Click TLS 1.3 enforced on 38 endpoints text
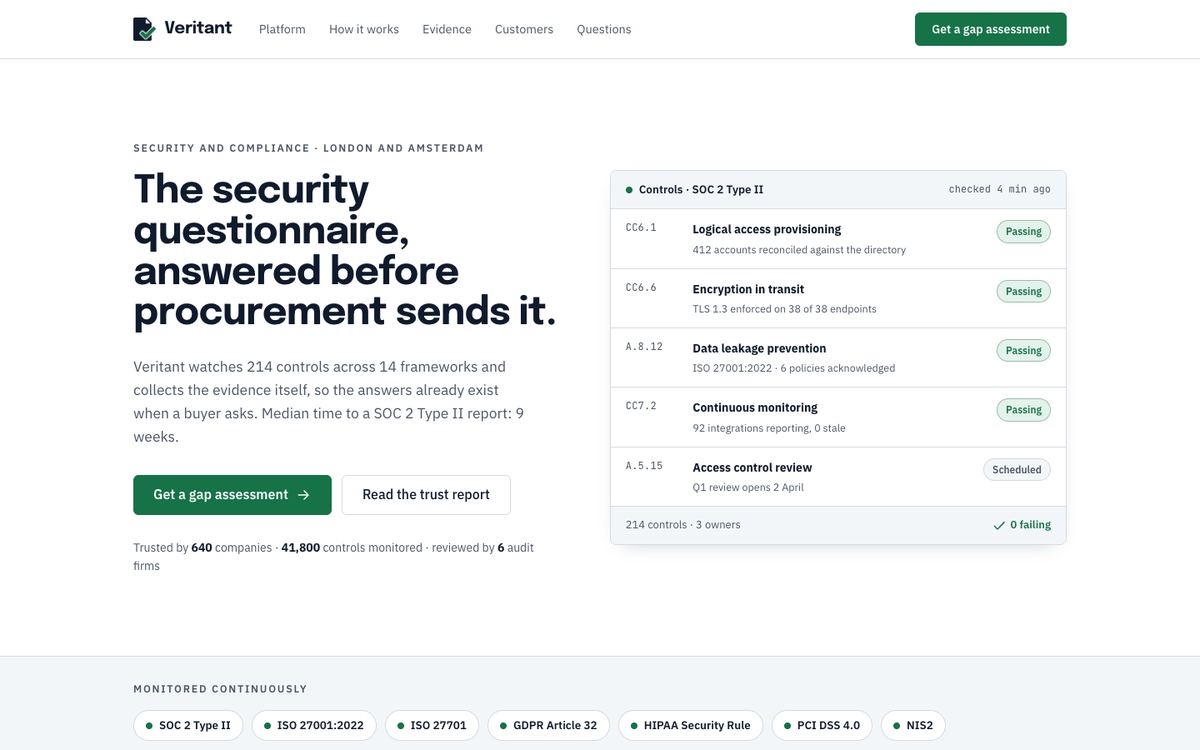Viewport: 1200px width, 750px height. coord(784,309)
